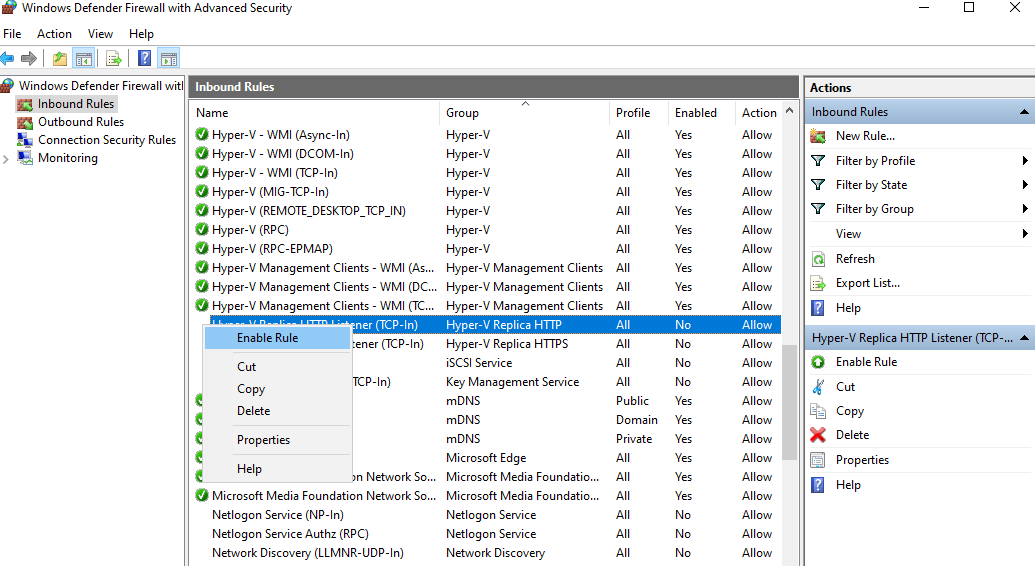The width and height of the screenshot is (1035, 566).
Task: Open the File menu
Action: click(x=12, y=34)
